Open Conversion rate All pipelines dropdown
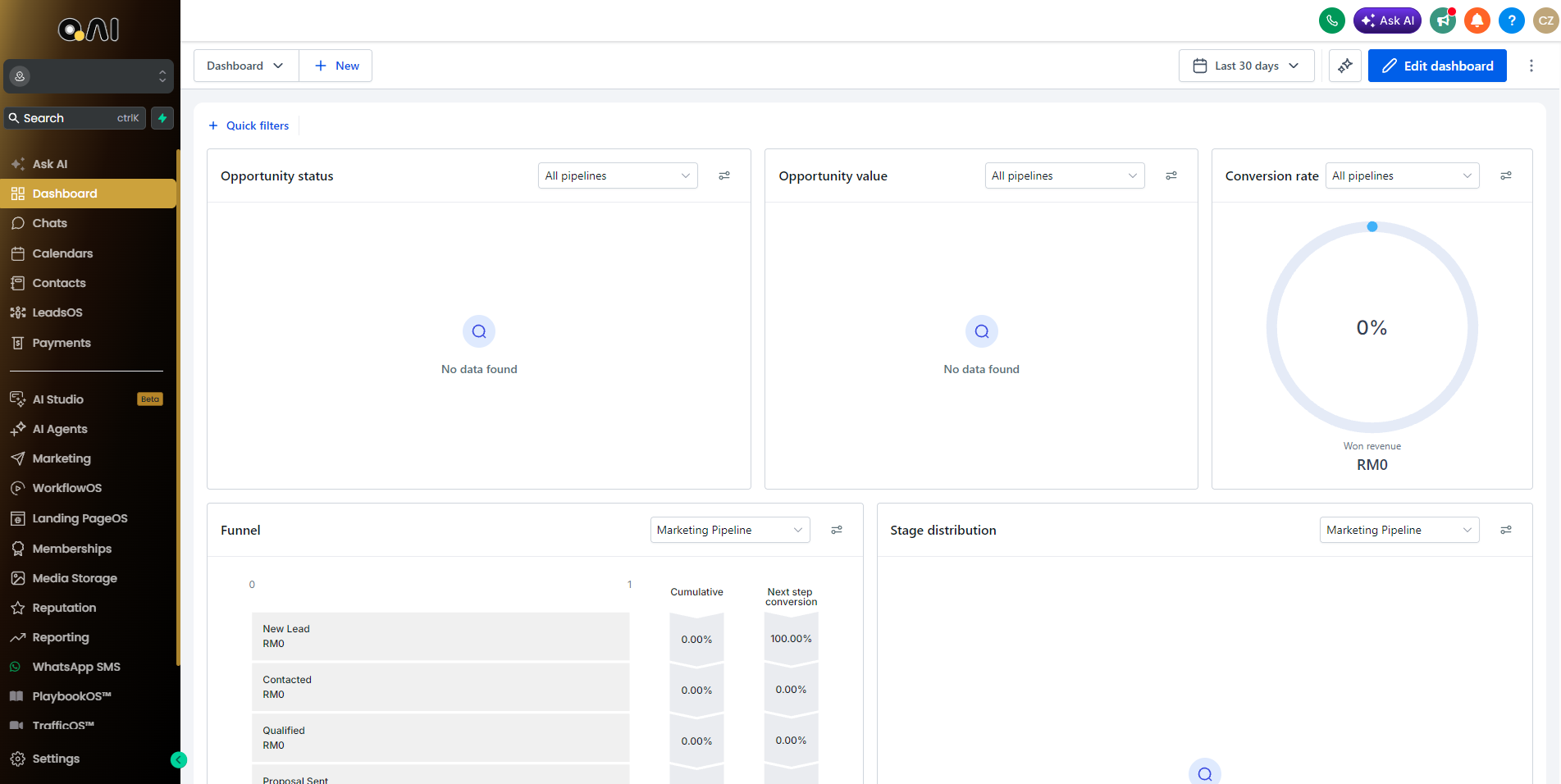This screenshot has width=1561, height=784. coord(1402,175)
